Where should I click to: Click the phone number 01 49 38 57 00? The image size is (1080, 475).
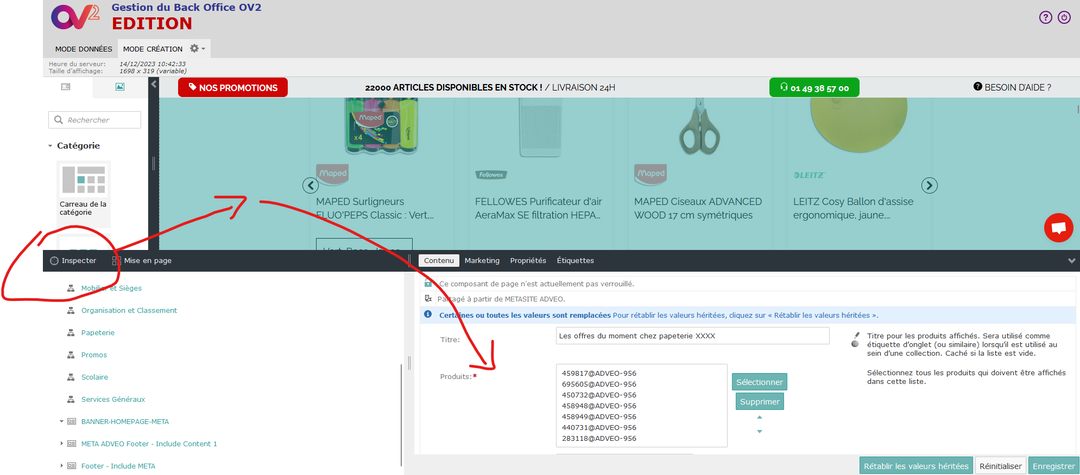tap(814, 88)
